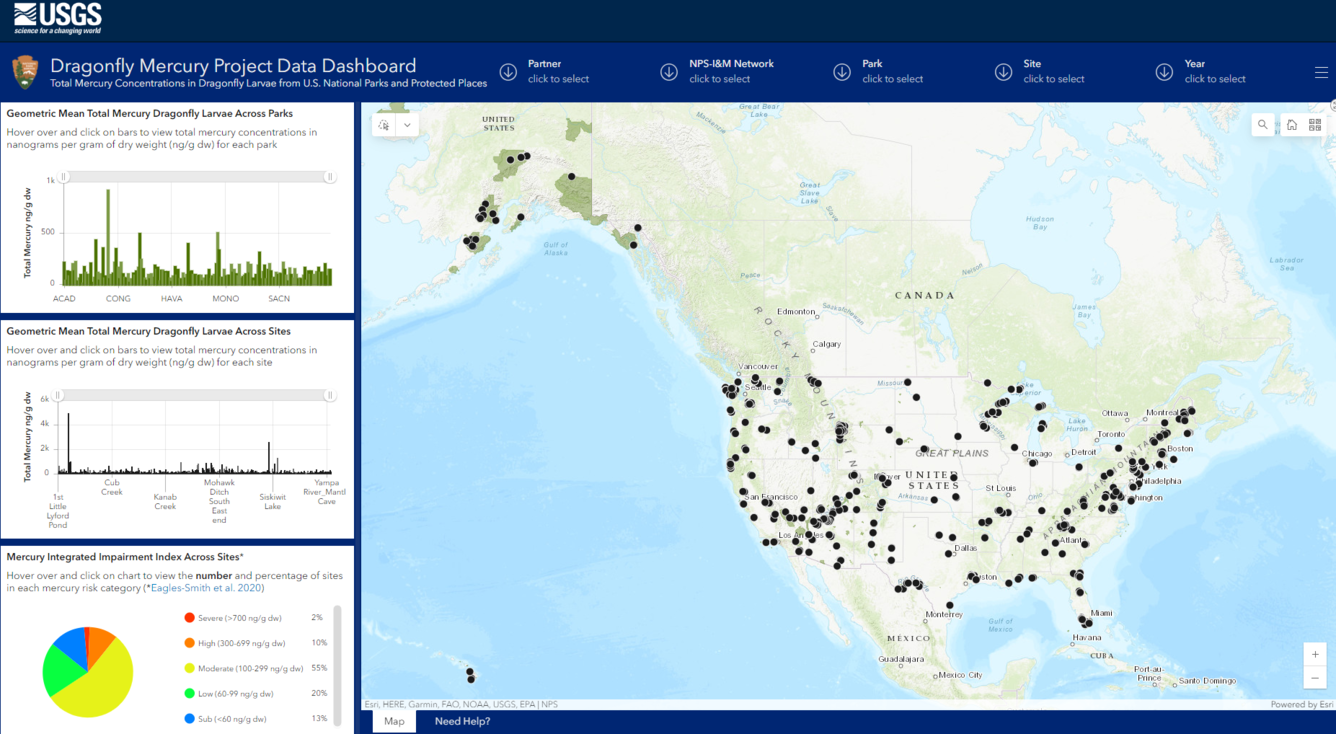Click the Powered by Esri link
Viewport: 1336px width, 734px height.
(x=1300, y=703)
